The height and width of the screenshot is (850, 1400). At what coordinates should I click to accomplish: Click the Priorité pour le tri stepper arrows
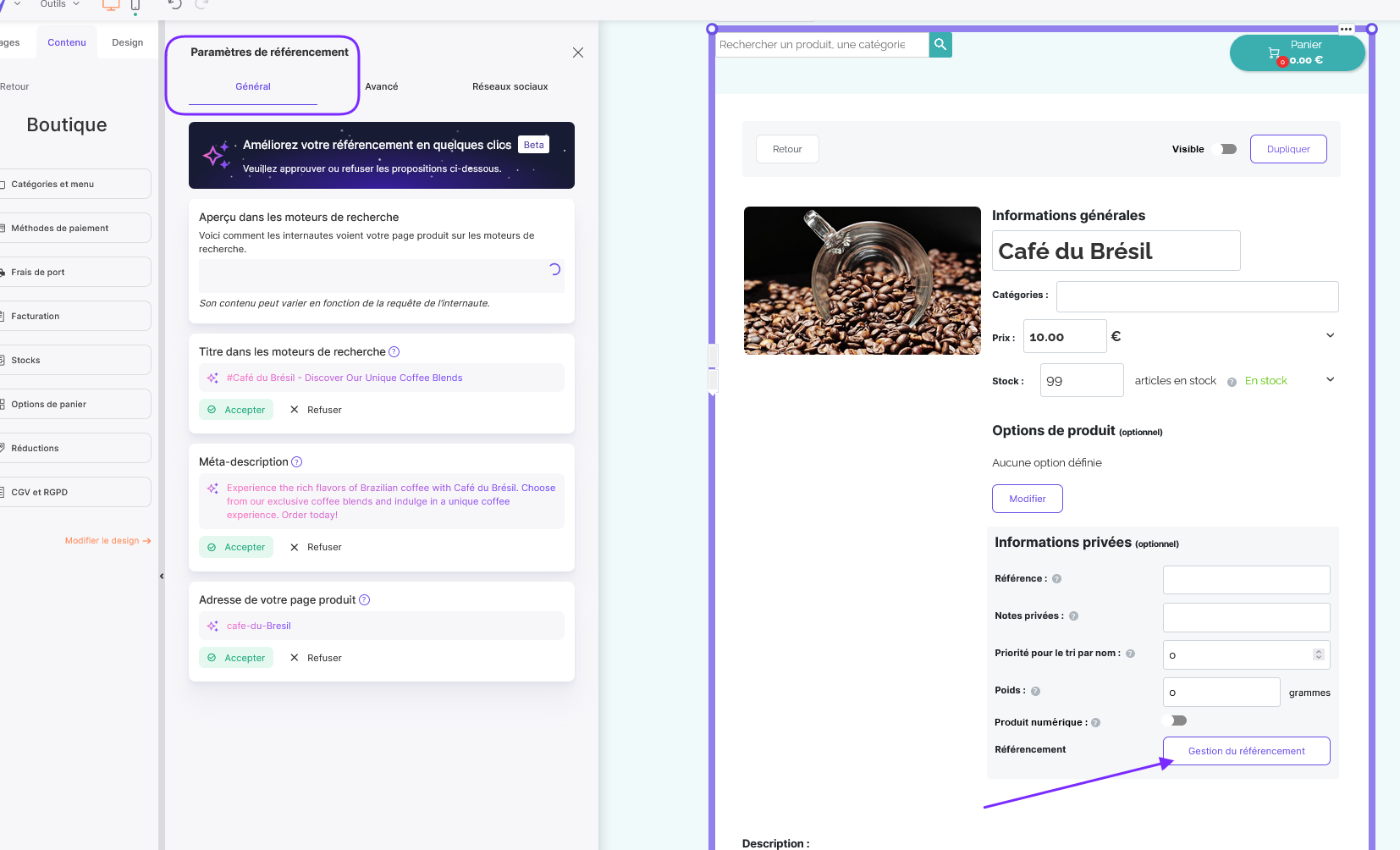(1318, 654)
